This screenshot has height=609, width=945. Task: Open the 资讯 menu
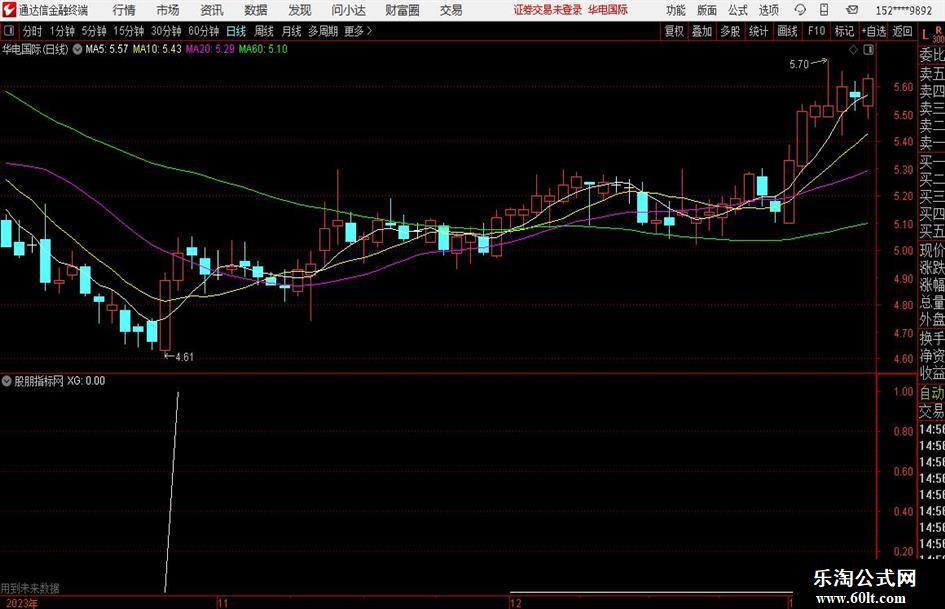click(x=212, y=10)
